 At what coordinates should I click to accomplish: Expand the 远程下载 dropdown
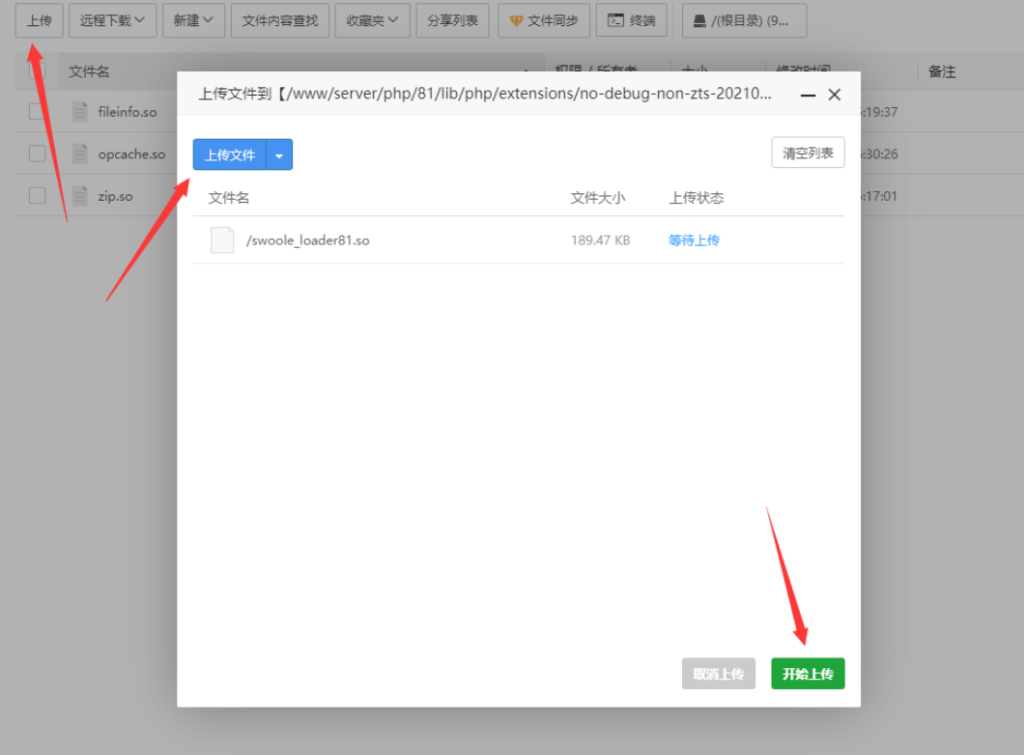click(x=112, y=20)
